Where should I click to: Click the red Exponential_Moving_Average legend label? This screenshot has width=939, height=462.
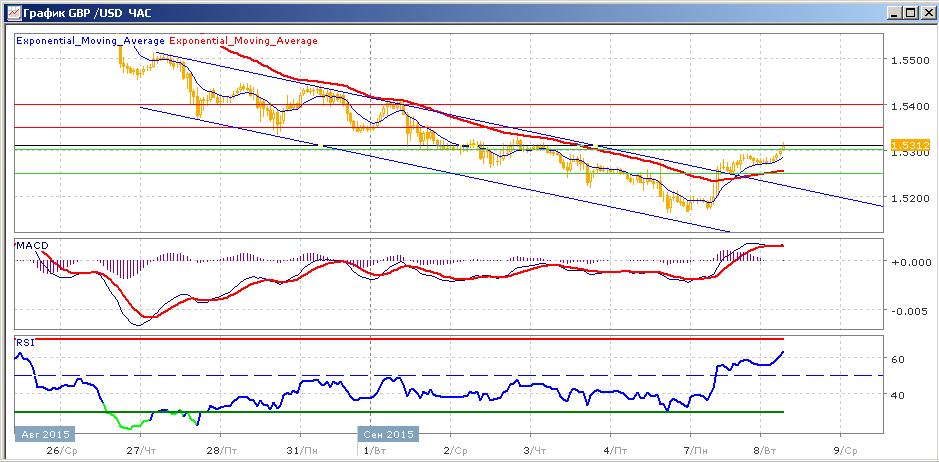click(x=244, y=41)
